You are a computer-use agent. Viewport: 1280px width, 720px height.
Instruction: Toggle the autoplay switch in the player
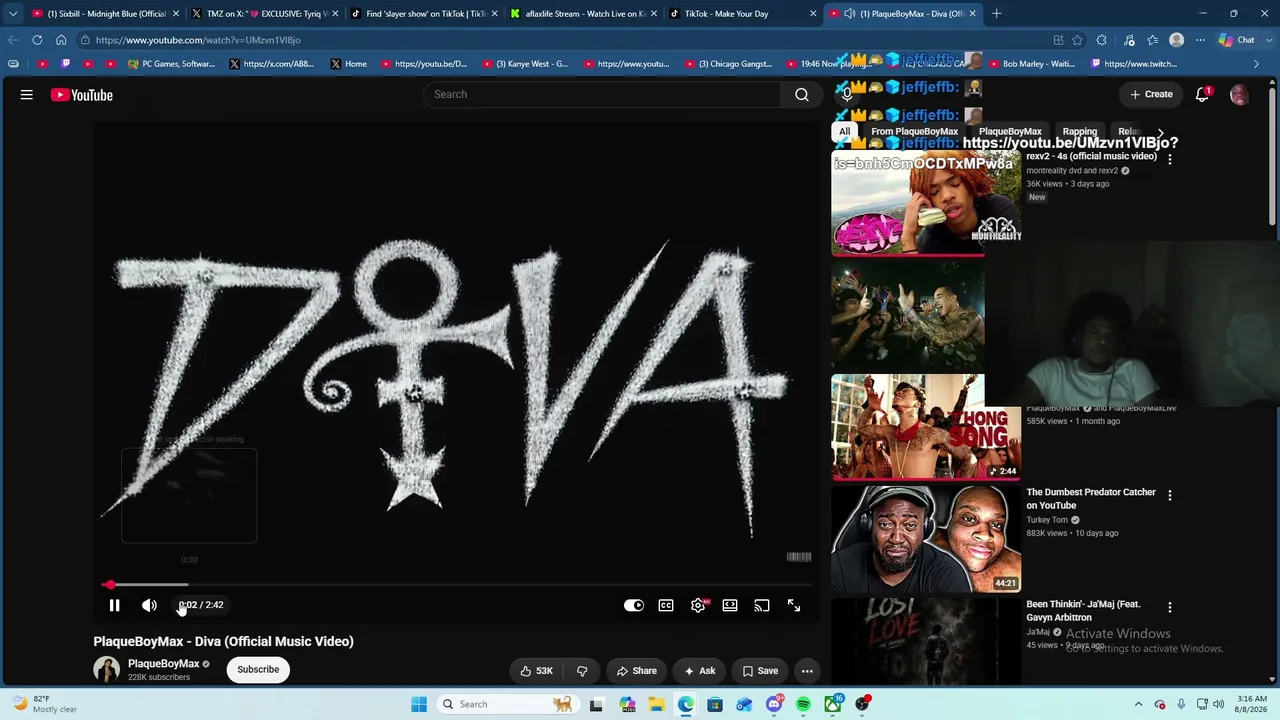point(634,605)
